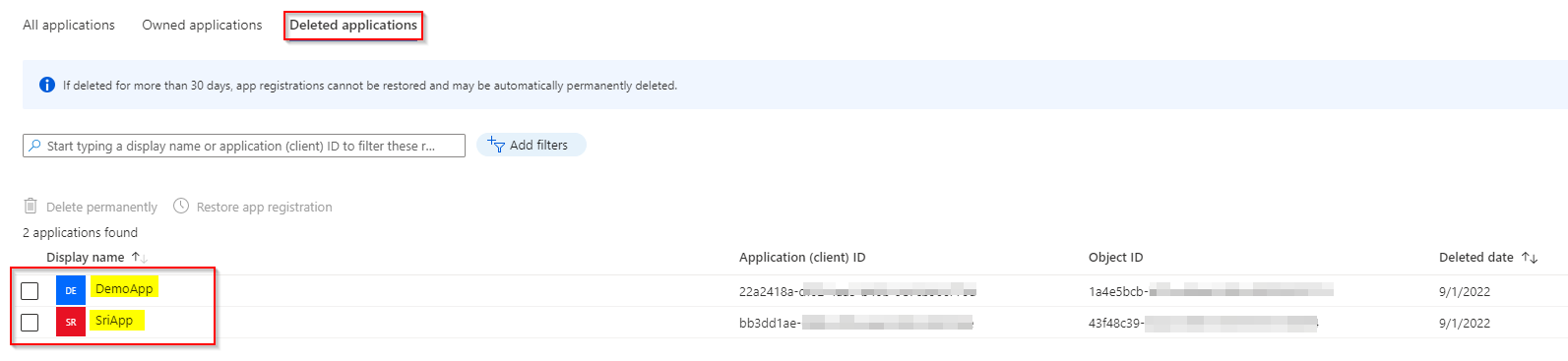Viewport: 1568px width, 361px height.
Task: Click the Delete permanently trash icon
Action: point(31,206)
